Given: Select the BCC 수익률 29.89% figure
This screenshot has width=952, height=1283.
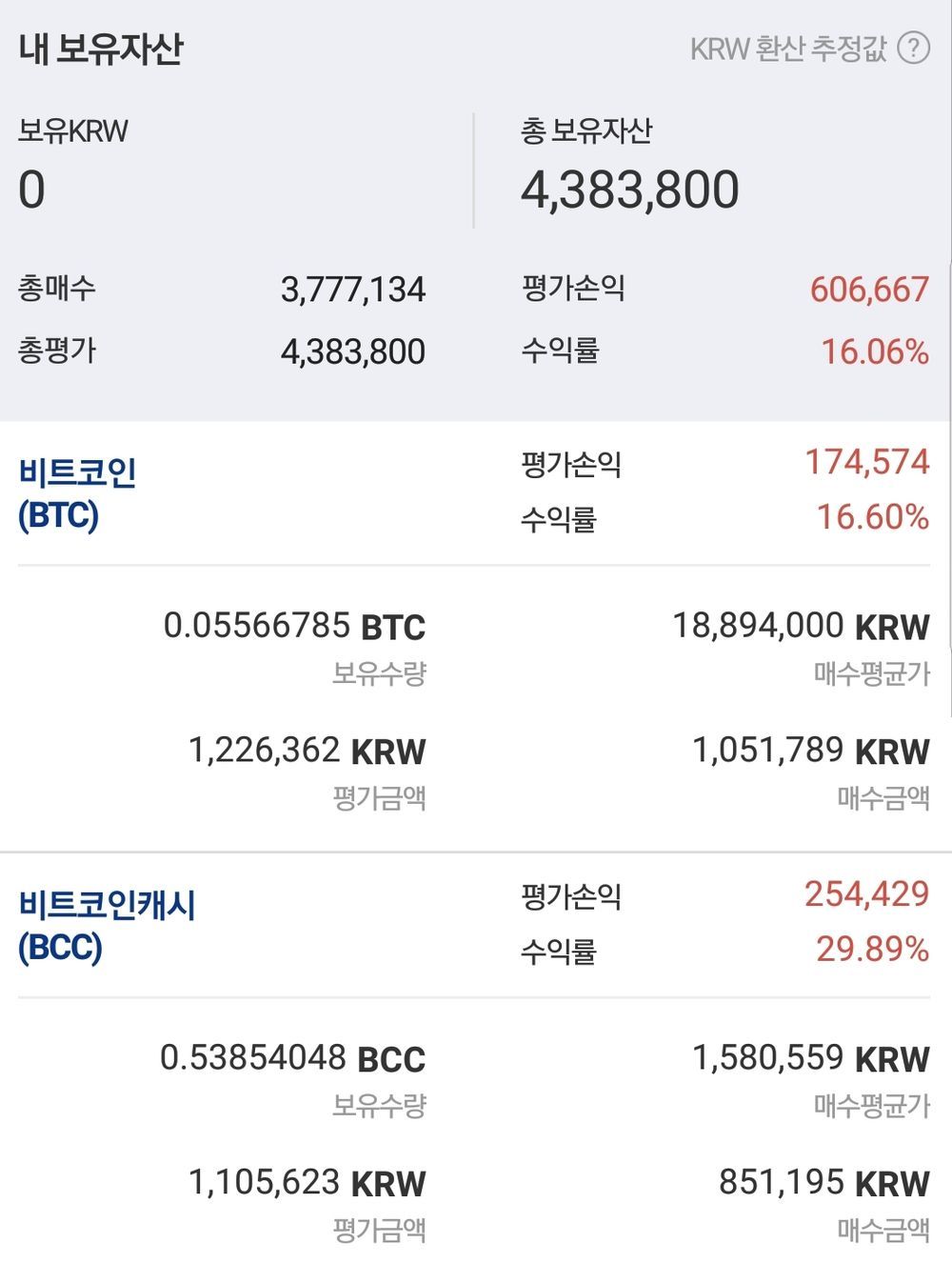Looking at the screenshot, I should tap(872, 949).
